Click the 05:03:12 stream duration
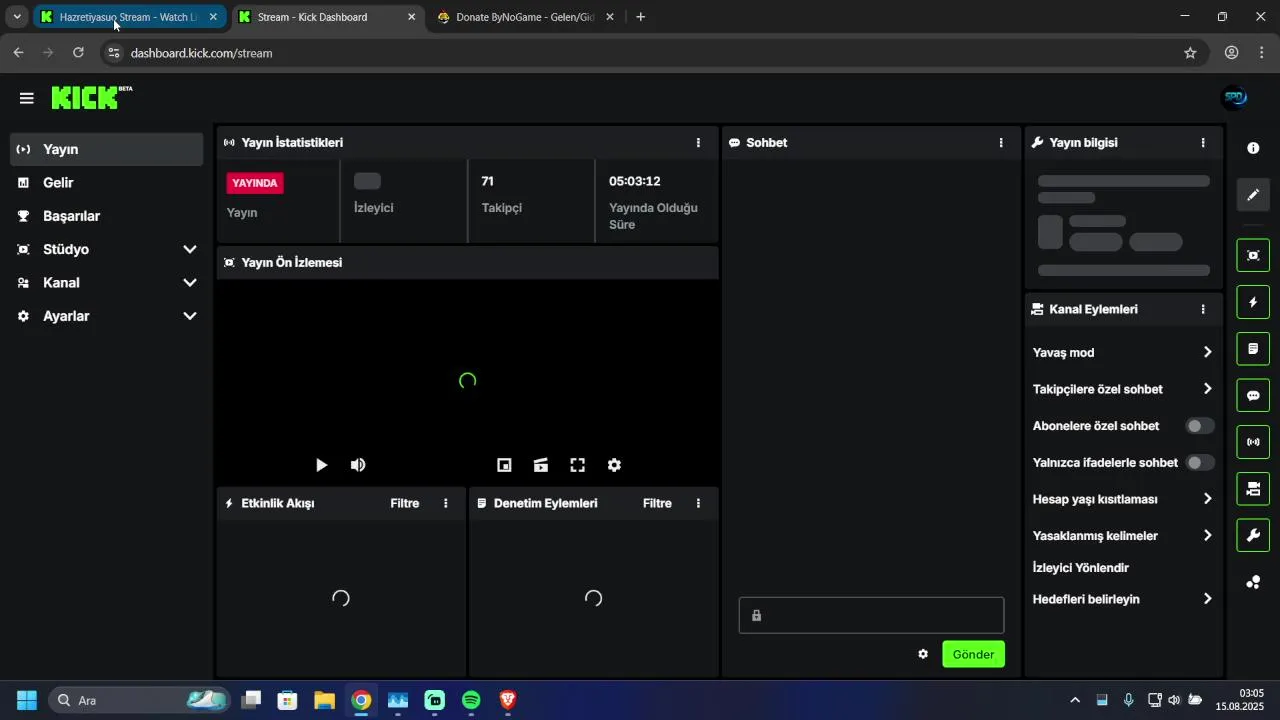Screen dimensions: 1280x720 point(635,181)
